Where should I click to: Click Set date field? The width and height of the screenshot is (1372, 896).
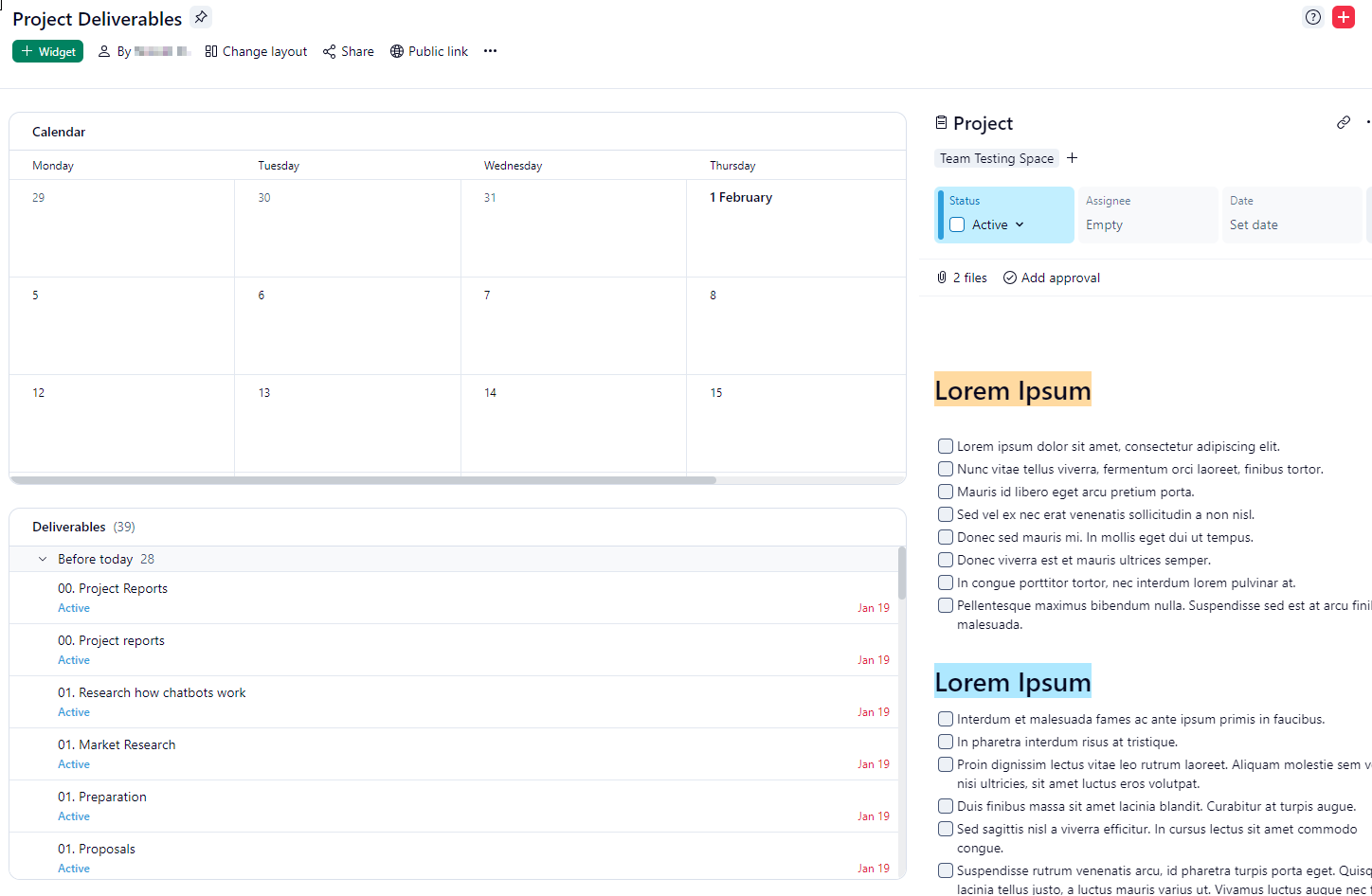pyautogui.click(x=1292, y=215)
